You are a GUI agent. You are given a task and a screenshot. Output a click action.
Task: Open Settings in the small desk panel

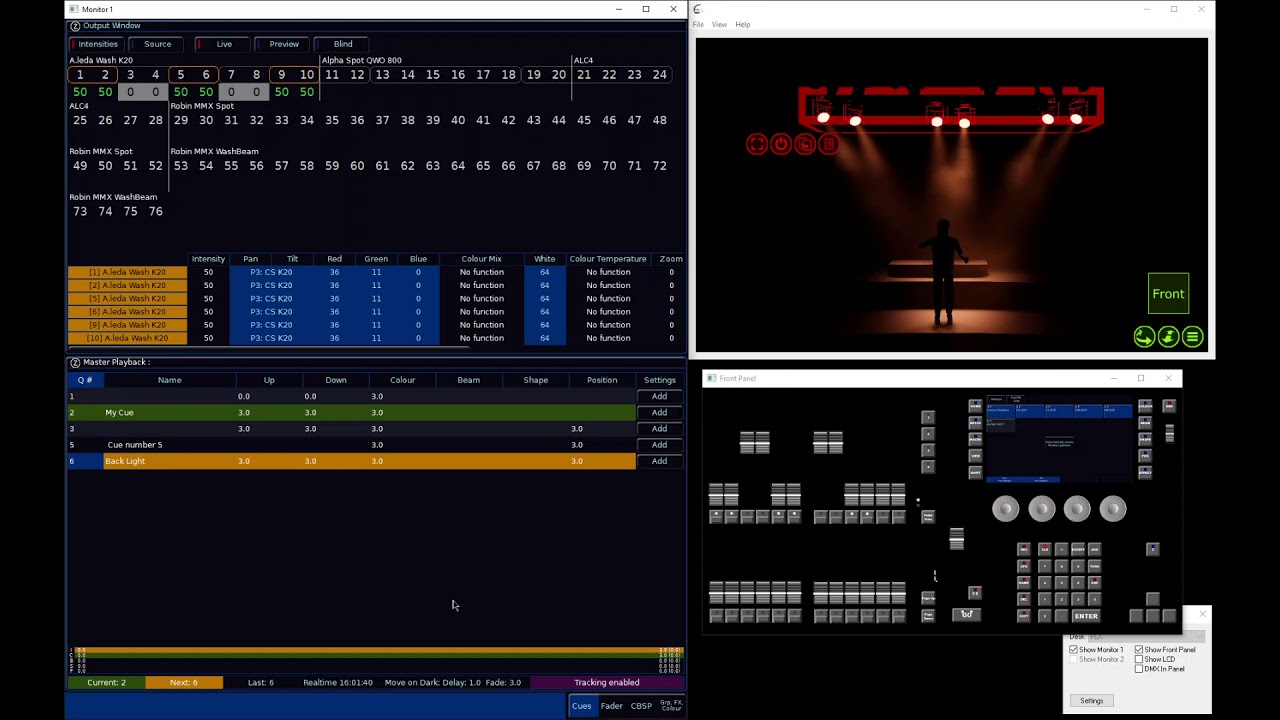pos(1091,701)
